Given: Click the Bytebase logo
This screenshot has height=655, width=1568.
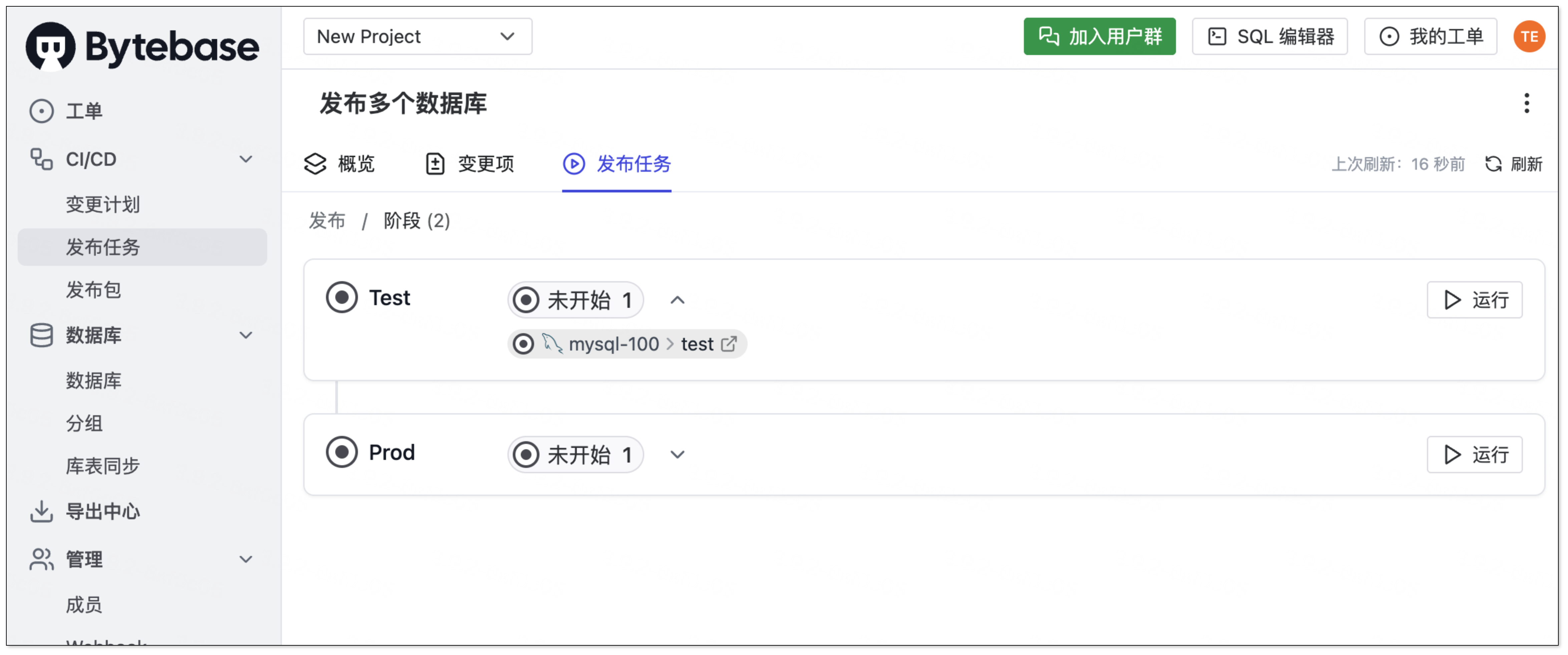Looking at the screenshot, I should [142, 46].
